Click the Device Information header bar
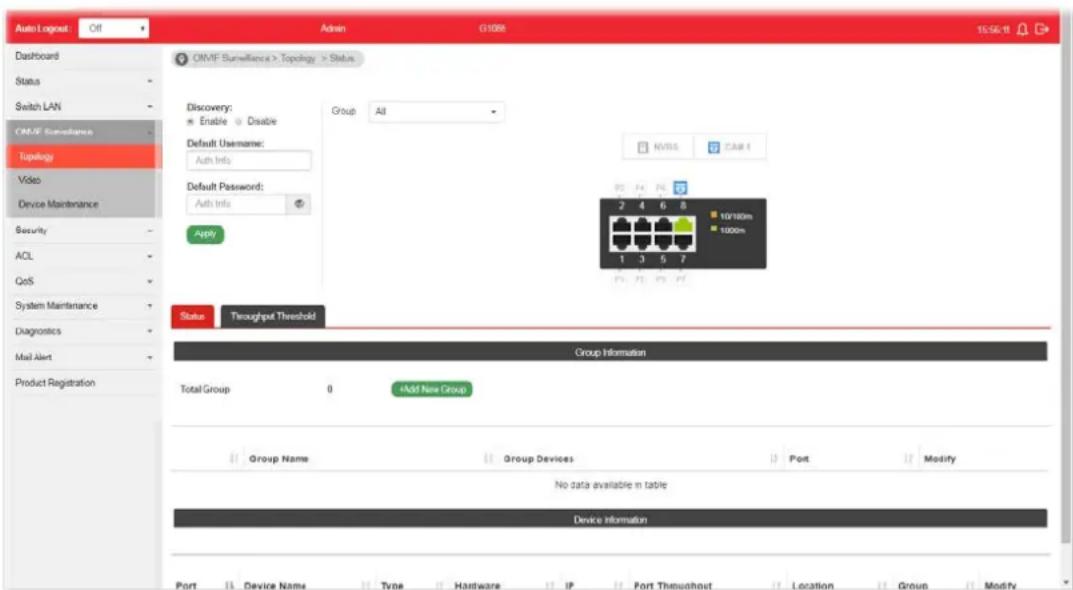1073x590 pixels. tap(610, 520)
